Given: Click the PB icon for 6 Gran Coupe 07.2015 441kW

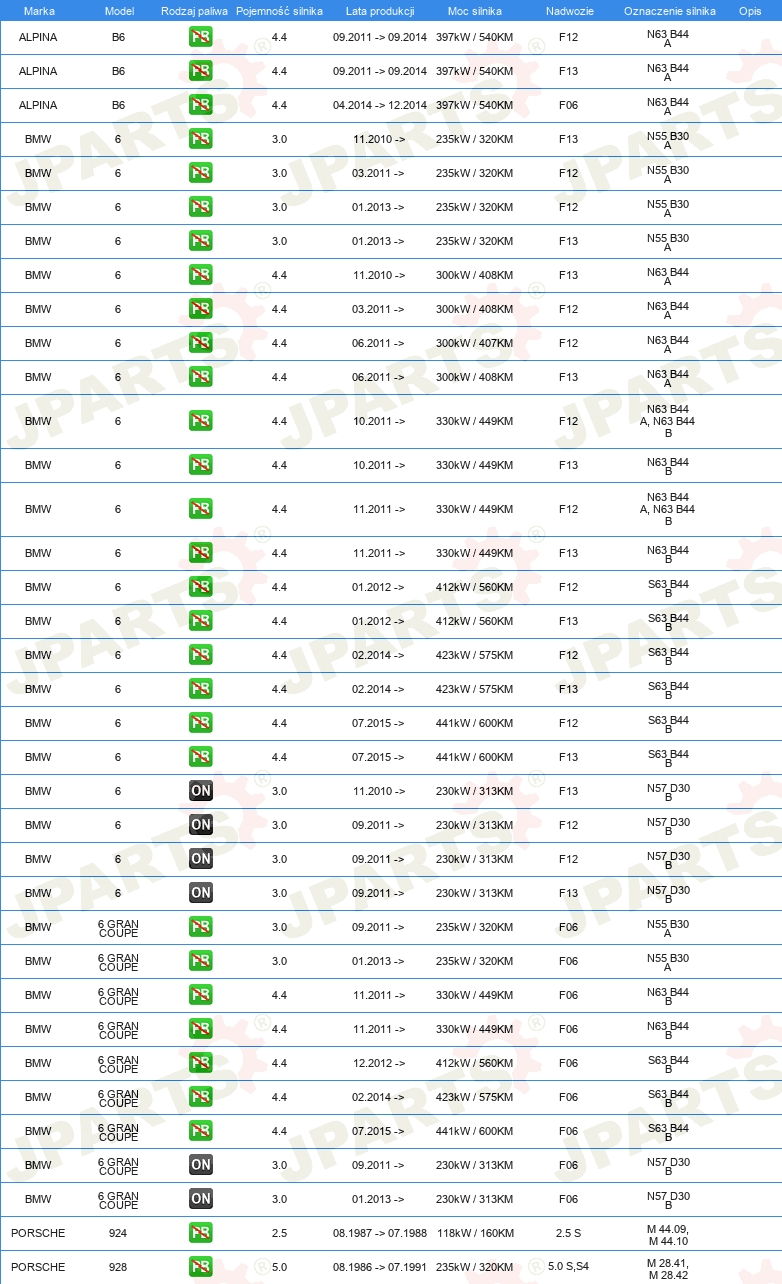Looking at the screenshot, I should tap(201, 1132).
